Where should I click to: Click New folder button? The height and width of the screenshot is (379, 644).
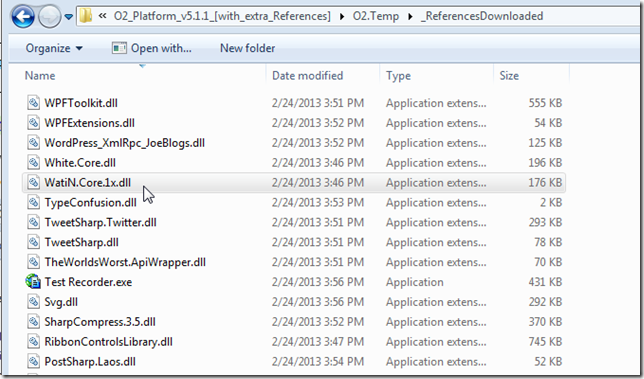[x=247, y=48]
